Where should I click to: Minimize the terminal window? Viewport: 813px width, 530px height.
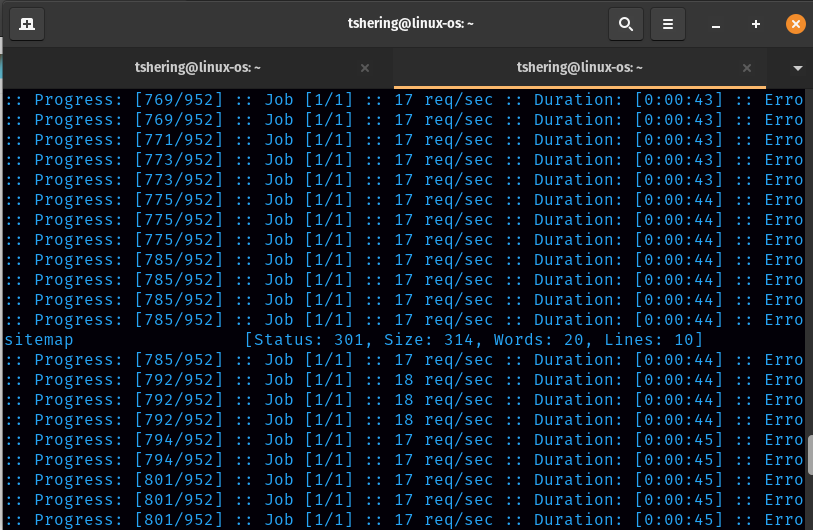pos(717,24)
